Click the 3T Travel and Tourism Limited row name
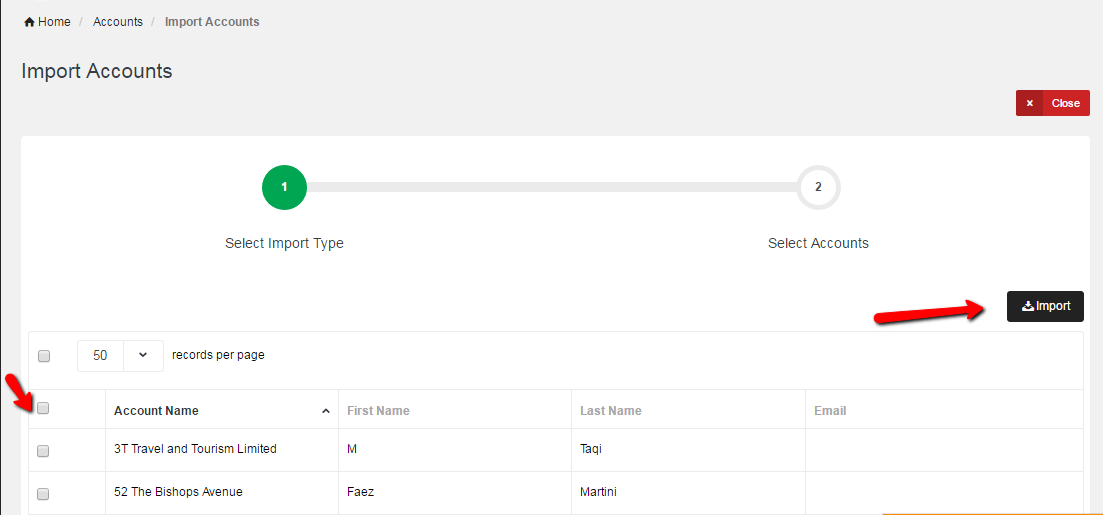Screen dimensions: 1103x515 195,449
